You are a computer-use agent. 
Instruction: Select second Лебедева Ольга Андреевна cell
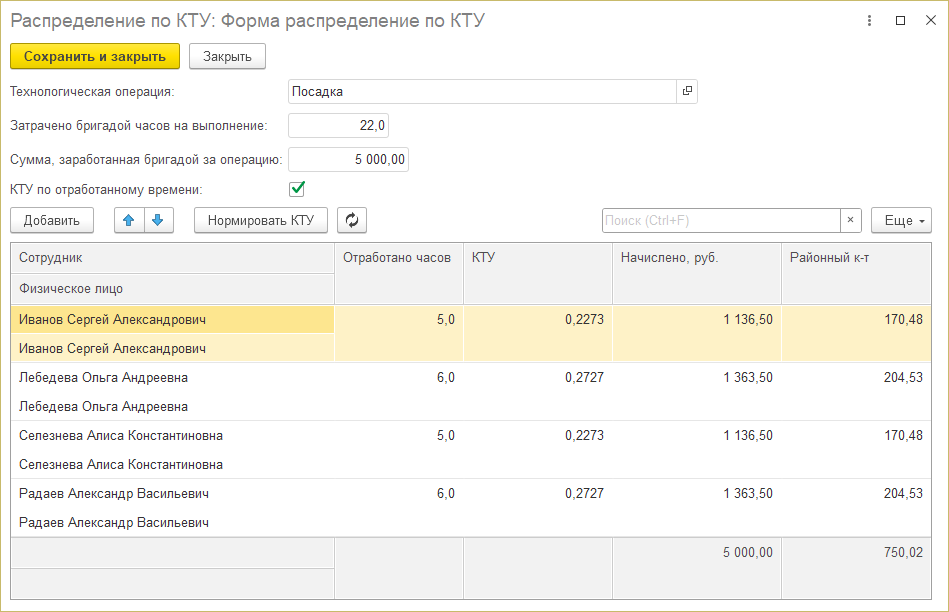click(x=172, y=406)
